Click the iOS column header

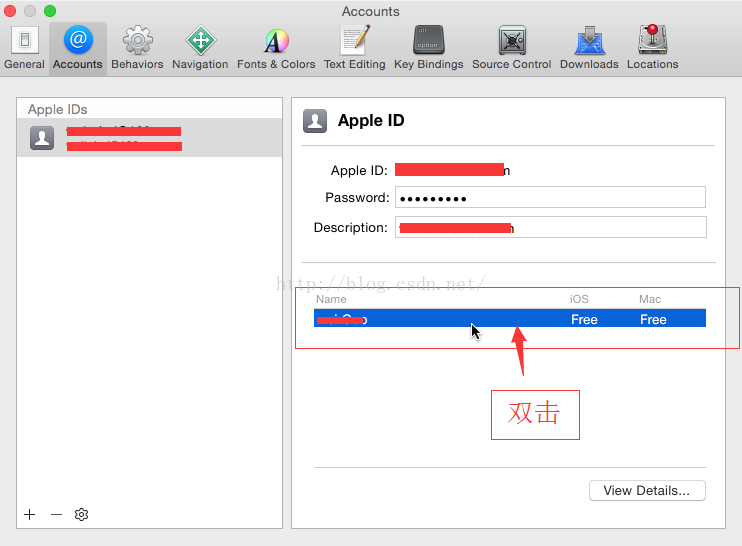(x=579, y=299)
